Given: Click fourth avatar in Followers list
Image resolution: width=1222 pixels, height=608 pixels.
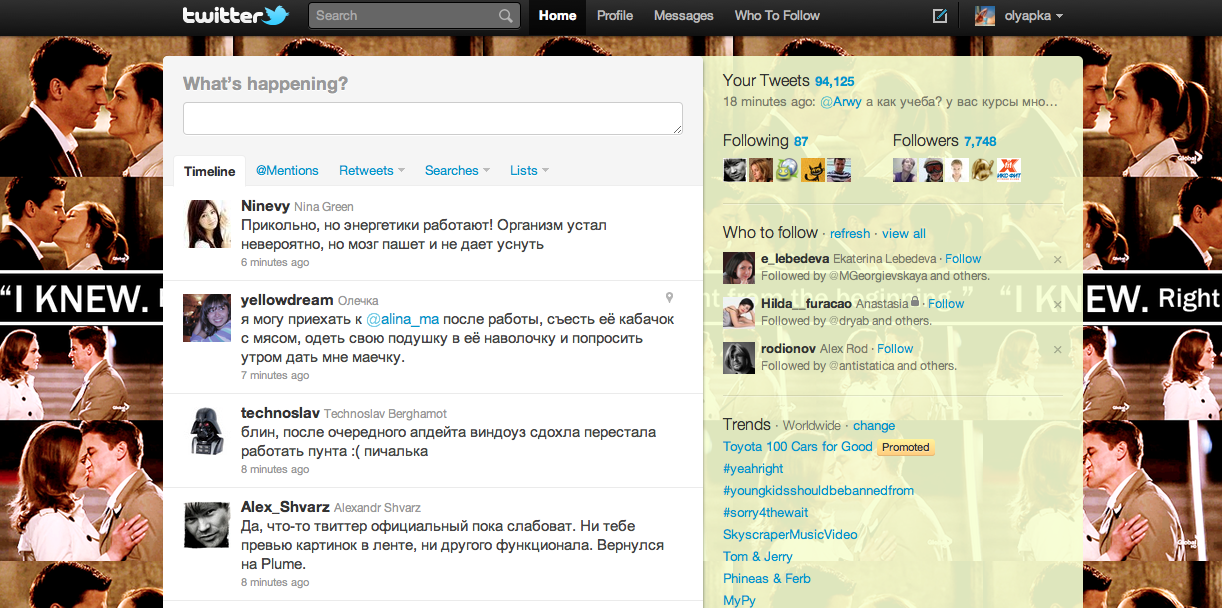Looking at the screenshot, I should (x=983, y=169).
